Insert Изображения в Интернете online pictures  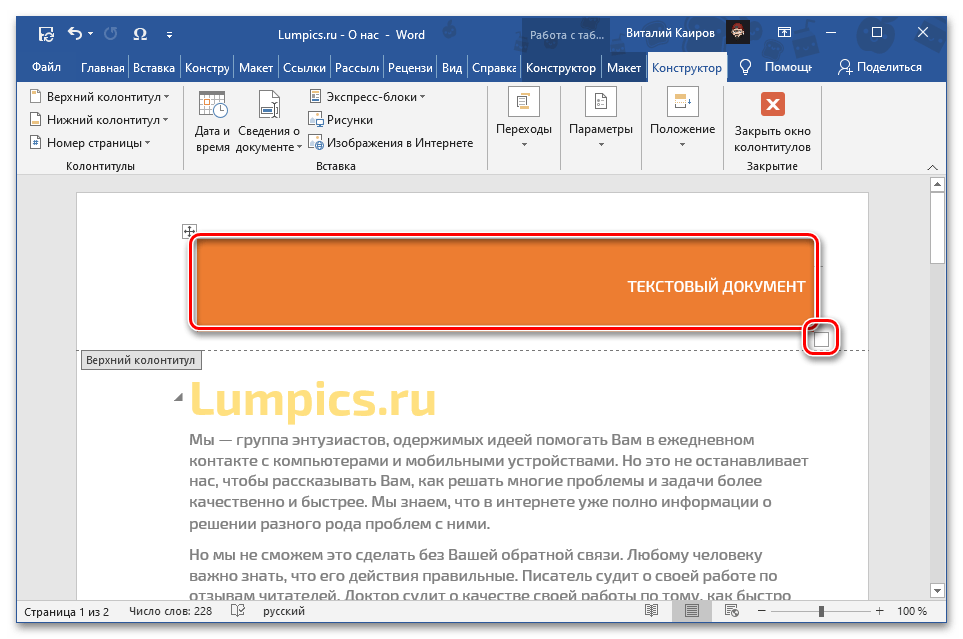390,143
